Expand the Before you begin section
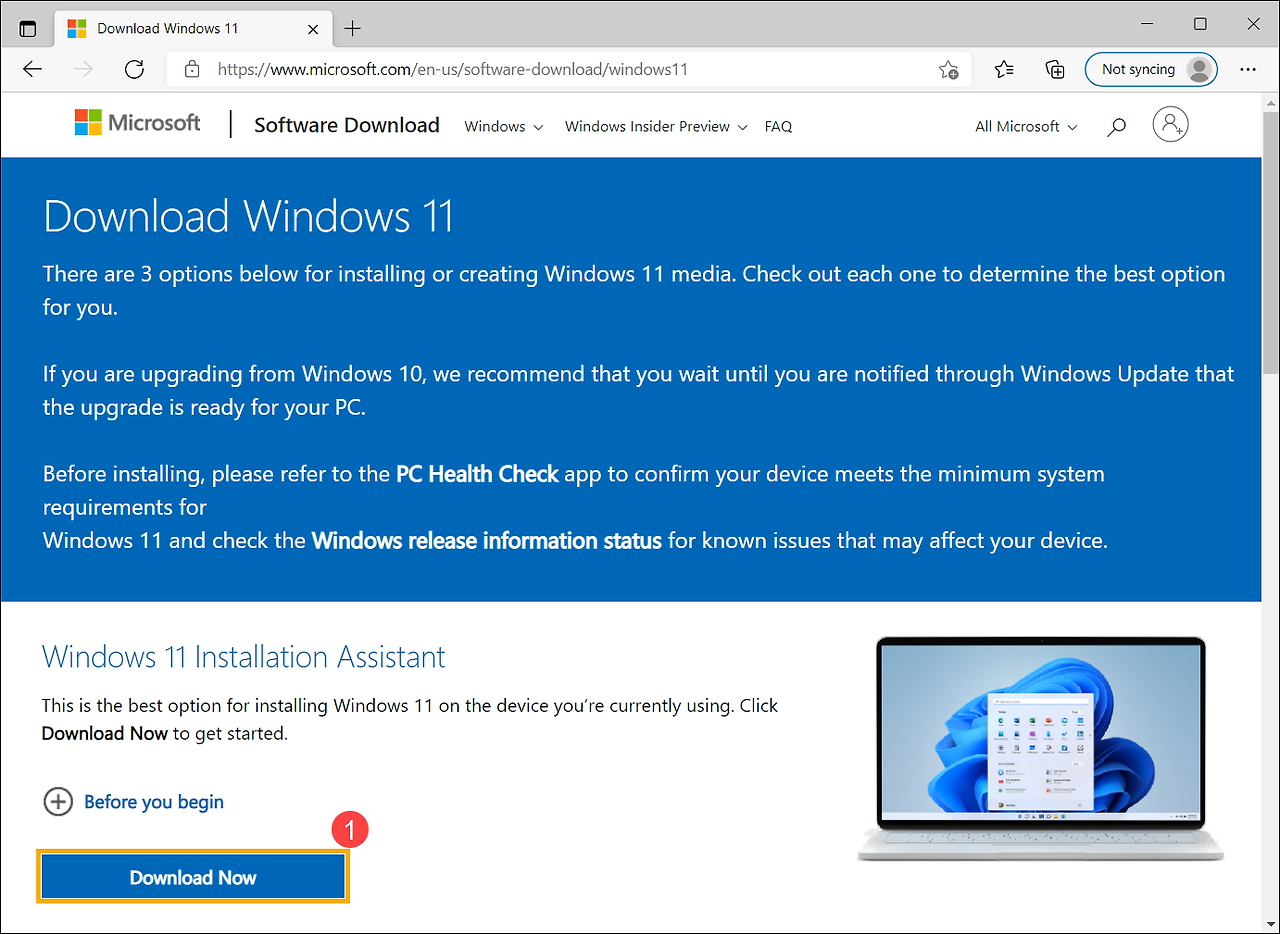The width and height of the screenshot is (1280, 934). [x=133, y=802]
